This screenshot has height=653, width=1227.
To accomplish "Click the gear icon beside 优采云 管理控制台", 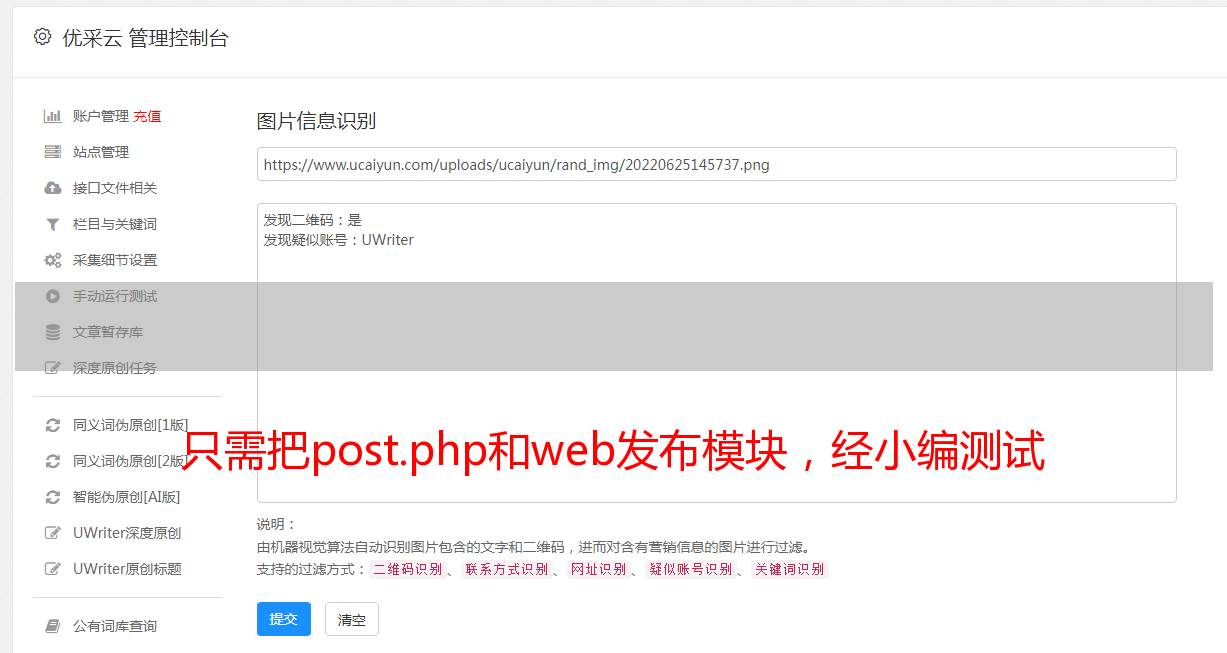I will click(42, 37).
